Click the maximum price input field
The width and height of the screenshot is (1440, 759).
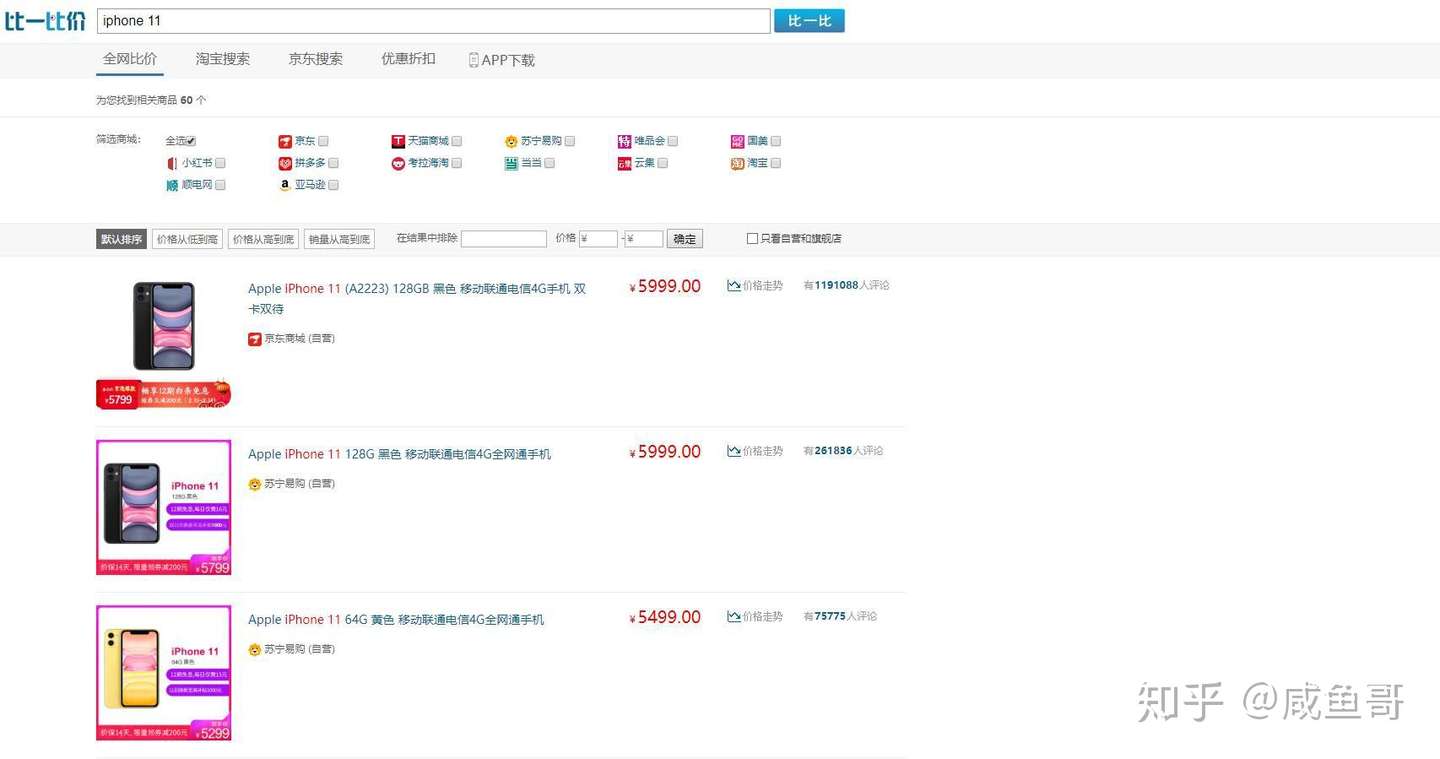[x=644, y=239]
